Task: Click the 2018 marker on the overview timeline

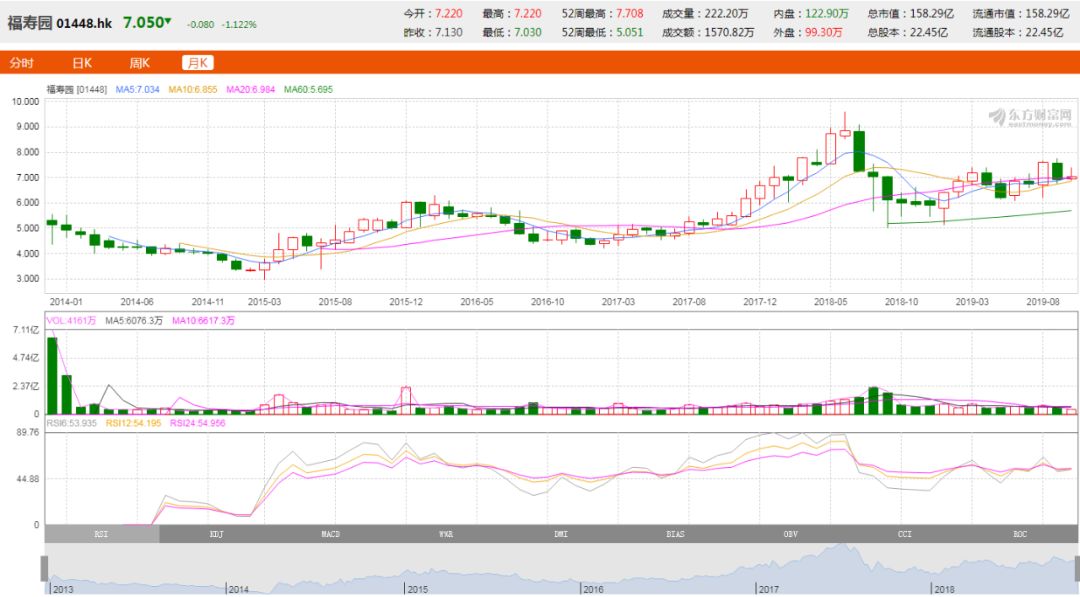Action: point(944,589)
